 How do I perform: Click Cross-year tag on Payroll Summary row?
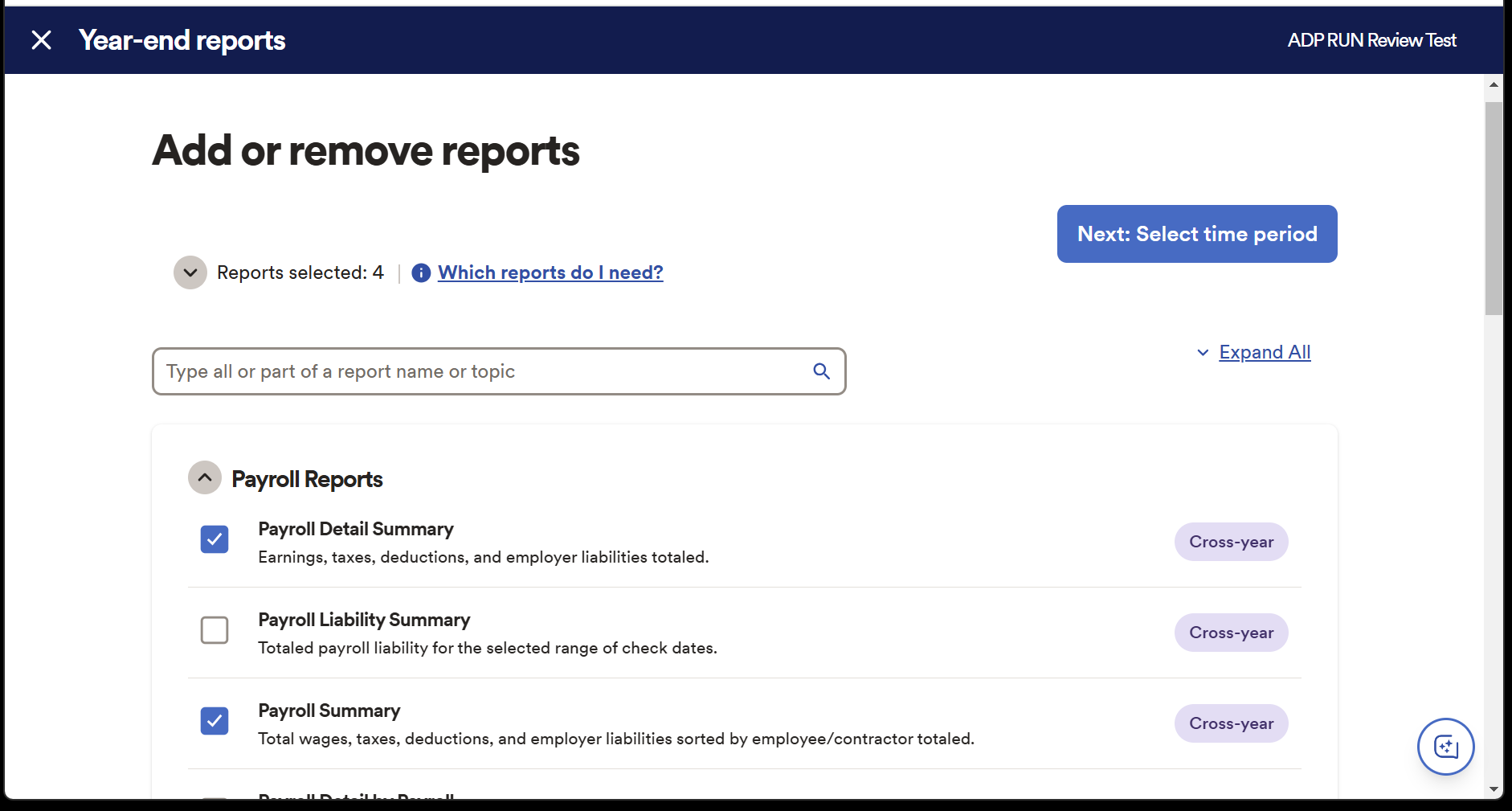(1231, 723)
